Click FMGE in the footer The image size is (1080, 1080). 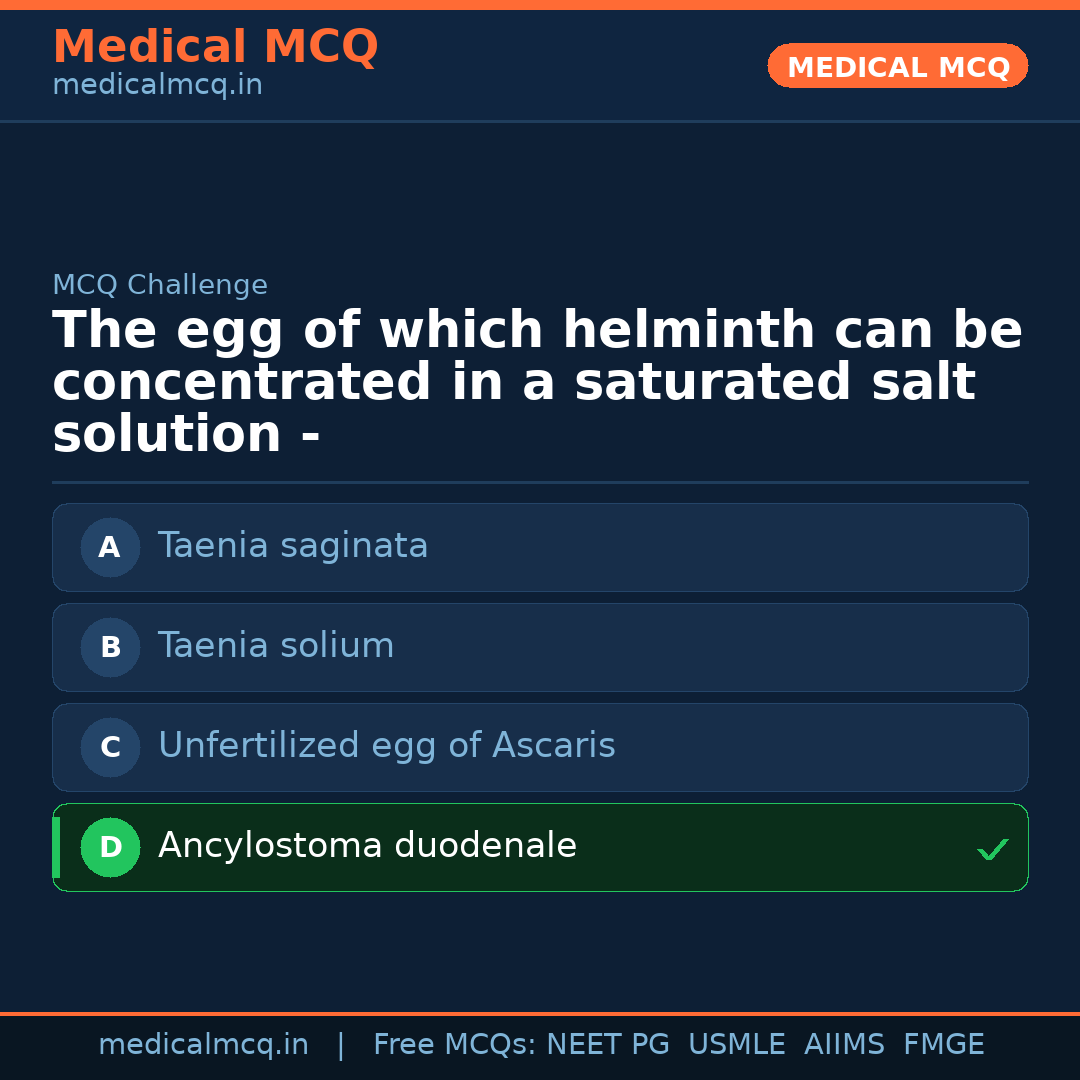point(943,1045)
